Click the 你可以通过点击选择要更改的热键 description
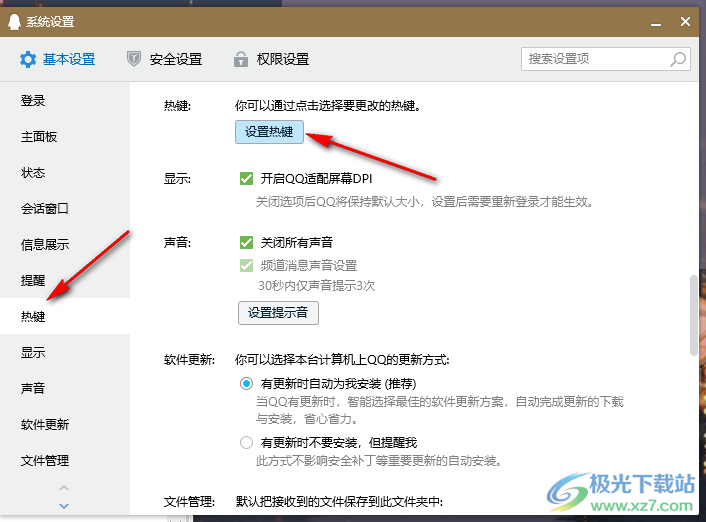This screenshot has width=706, height=522. [x=328, y=106]
